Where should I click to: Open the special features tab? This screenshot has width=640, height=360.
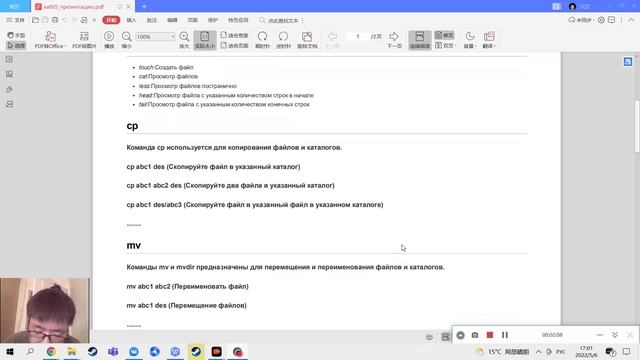coord(238,20)
